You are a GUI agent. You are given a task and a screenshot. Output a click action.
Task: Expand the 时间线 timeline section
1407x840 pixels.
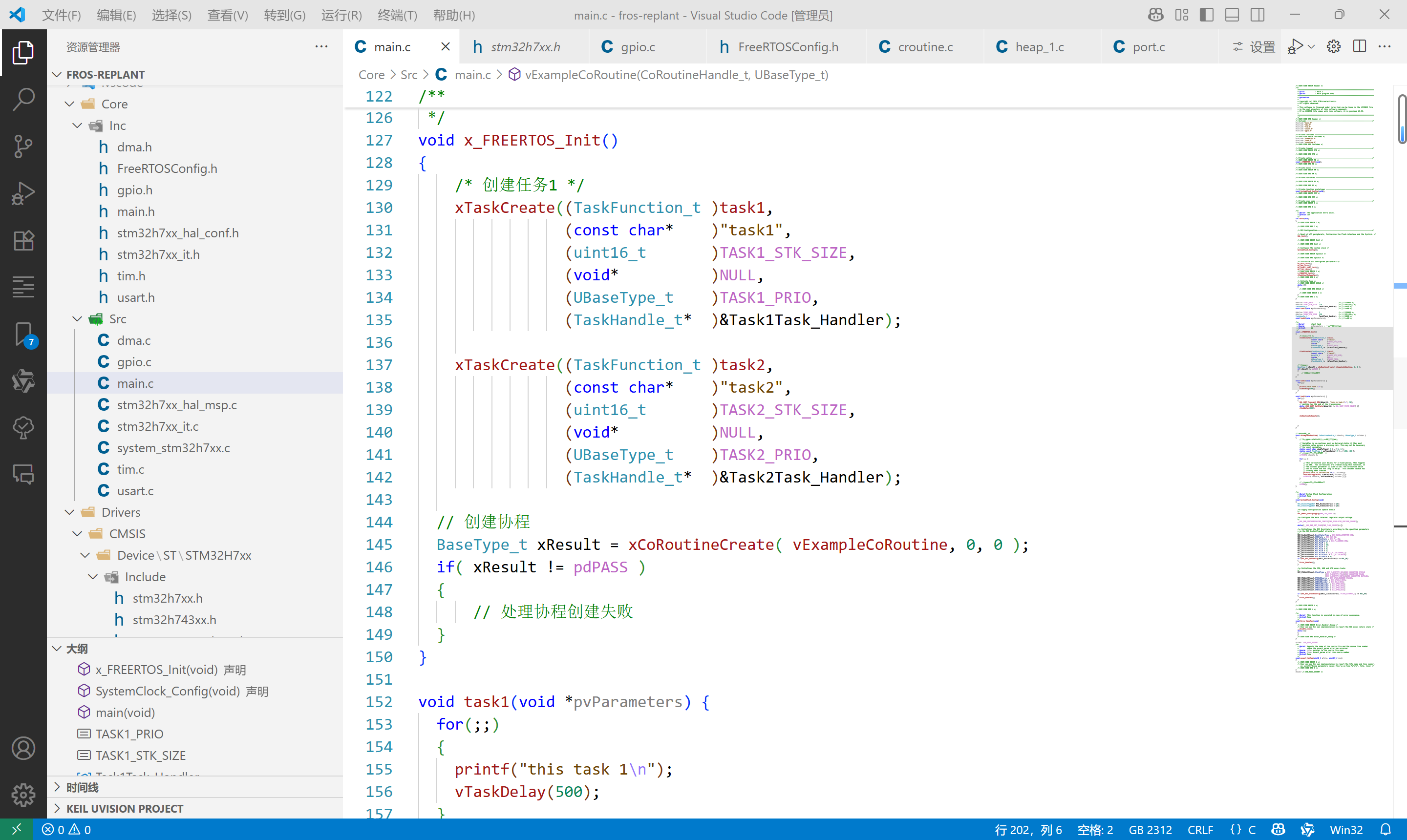pos(57,787)
